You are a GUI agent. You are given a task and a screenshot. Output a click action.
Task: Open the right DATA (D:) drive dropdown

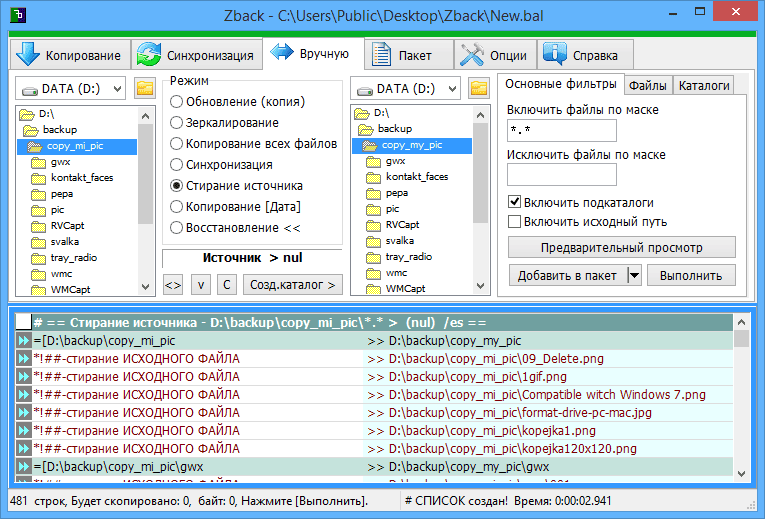click(405, 89)
